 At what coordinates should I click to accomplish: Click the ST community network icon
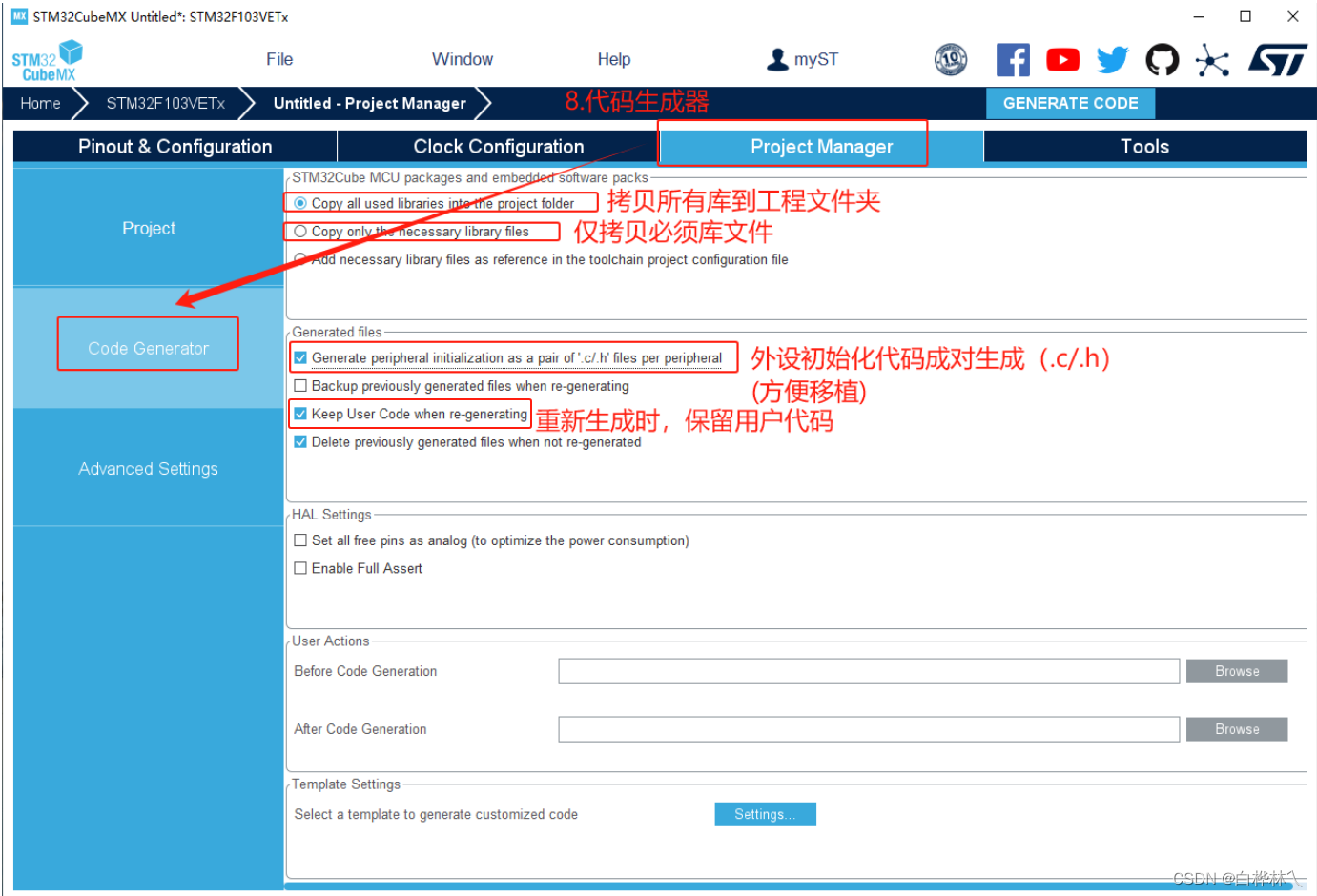(1212, 60)
